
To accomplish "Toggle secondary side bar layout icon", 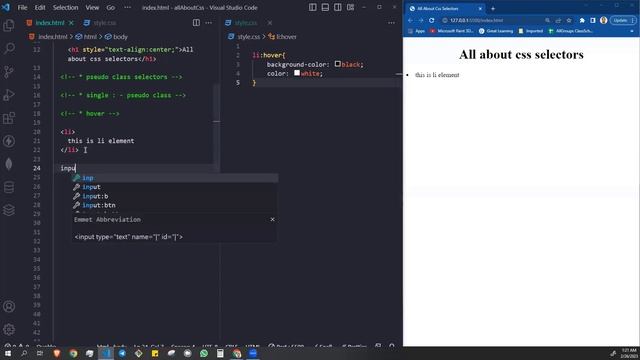I will [x=338, y=7].
